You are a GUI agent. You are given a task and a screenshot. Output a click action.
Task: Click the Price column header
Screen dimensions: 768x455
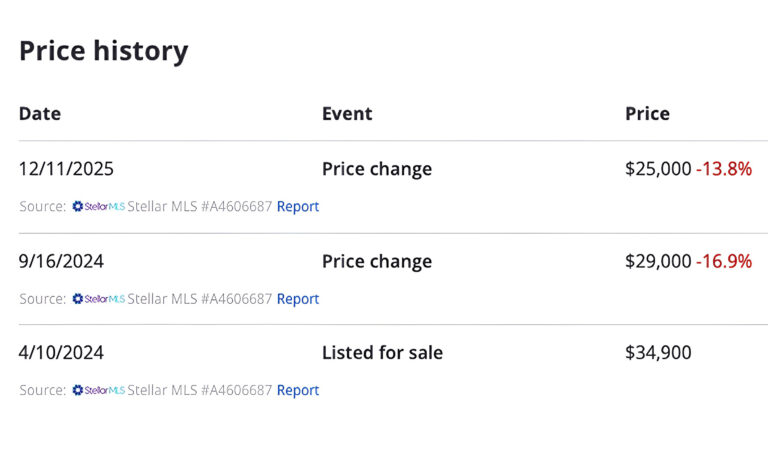pyautogui.click(x=647, y=114)
